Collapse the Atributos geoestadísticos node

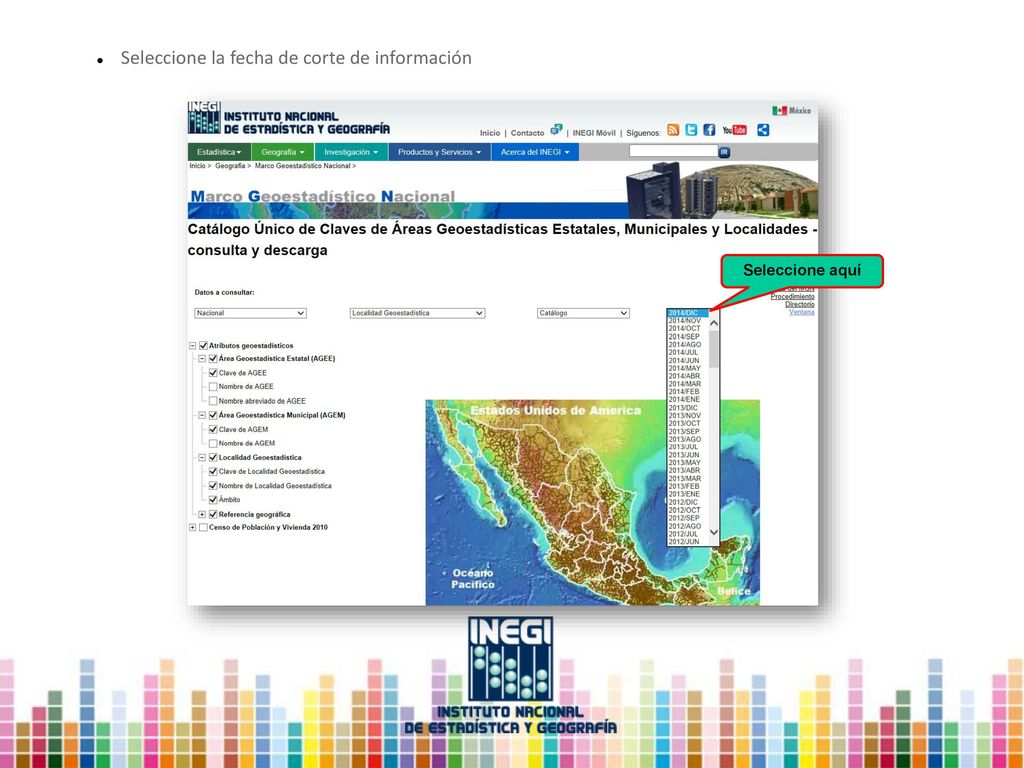pos(193,345)
